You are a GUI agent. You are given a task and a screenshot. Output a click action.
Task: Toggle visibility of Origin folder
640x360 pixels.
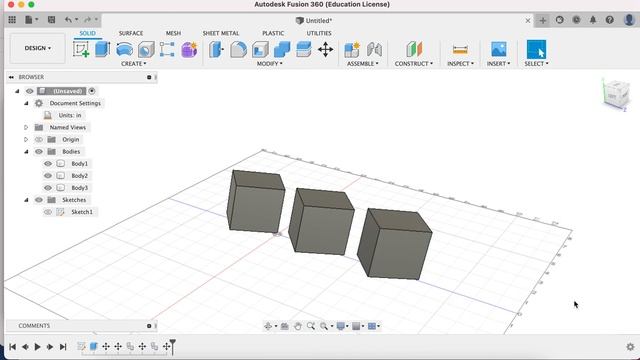tap(39, 140)
